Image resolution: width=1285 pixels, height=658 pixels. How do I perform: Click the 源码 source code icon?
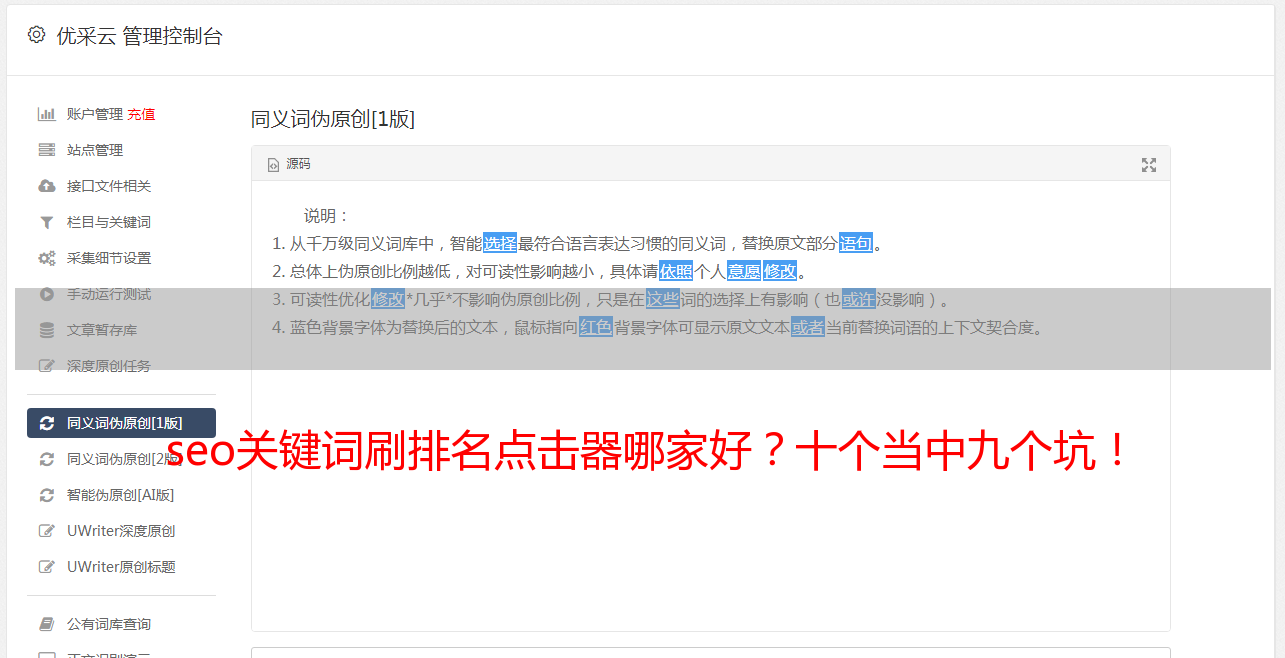[273, 164]
